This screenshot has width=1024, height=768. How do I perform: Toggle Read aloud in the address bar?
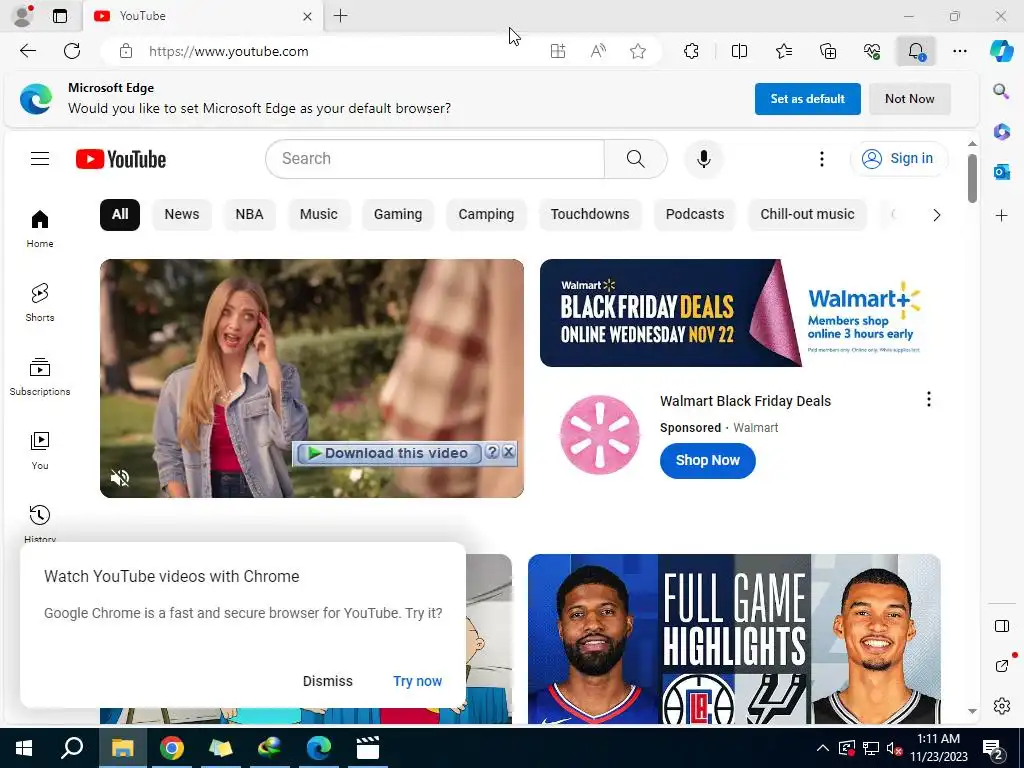pos(598,51)
